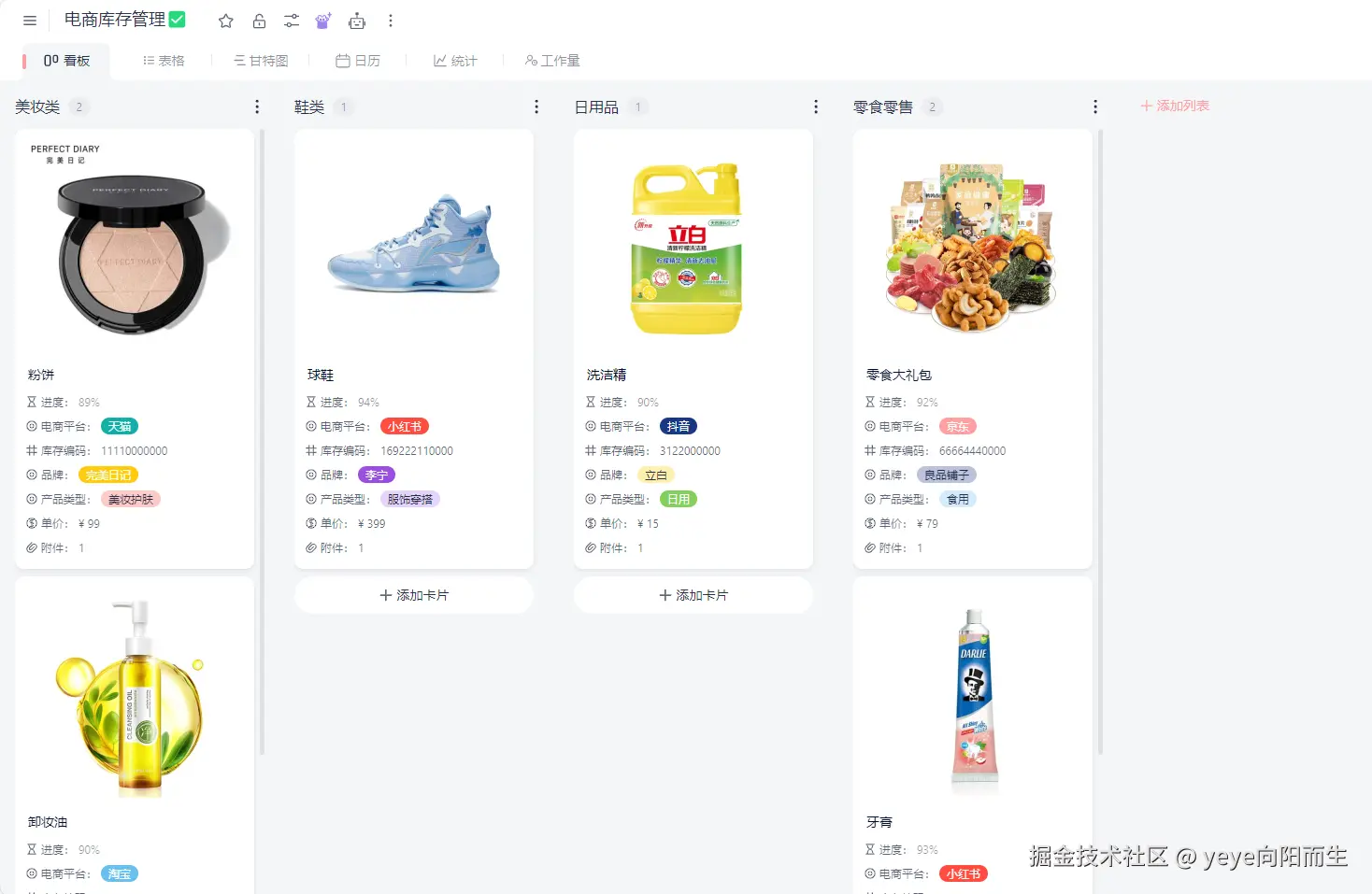Screen dimensions: 1372x894
Task: Switch to 看板 view tab
Action: point(66,61)
